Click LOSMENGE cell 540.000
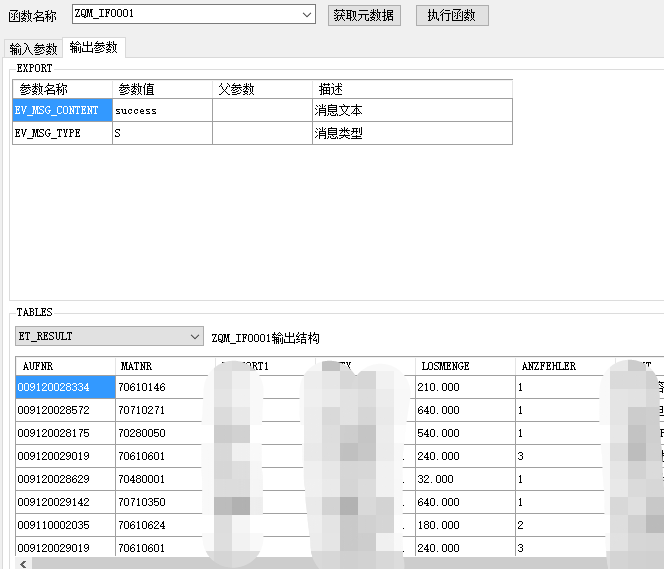The width and height of the screenshot is (664, 569). coord(465,433)
